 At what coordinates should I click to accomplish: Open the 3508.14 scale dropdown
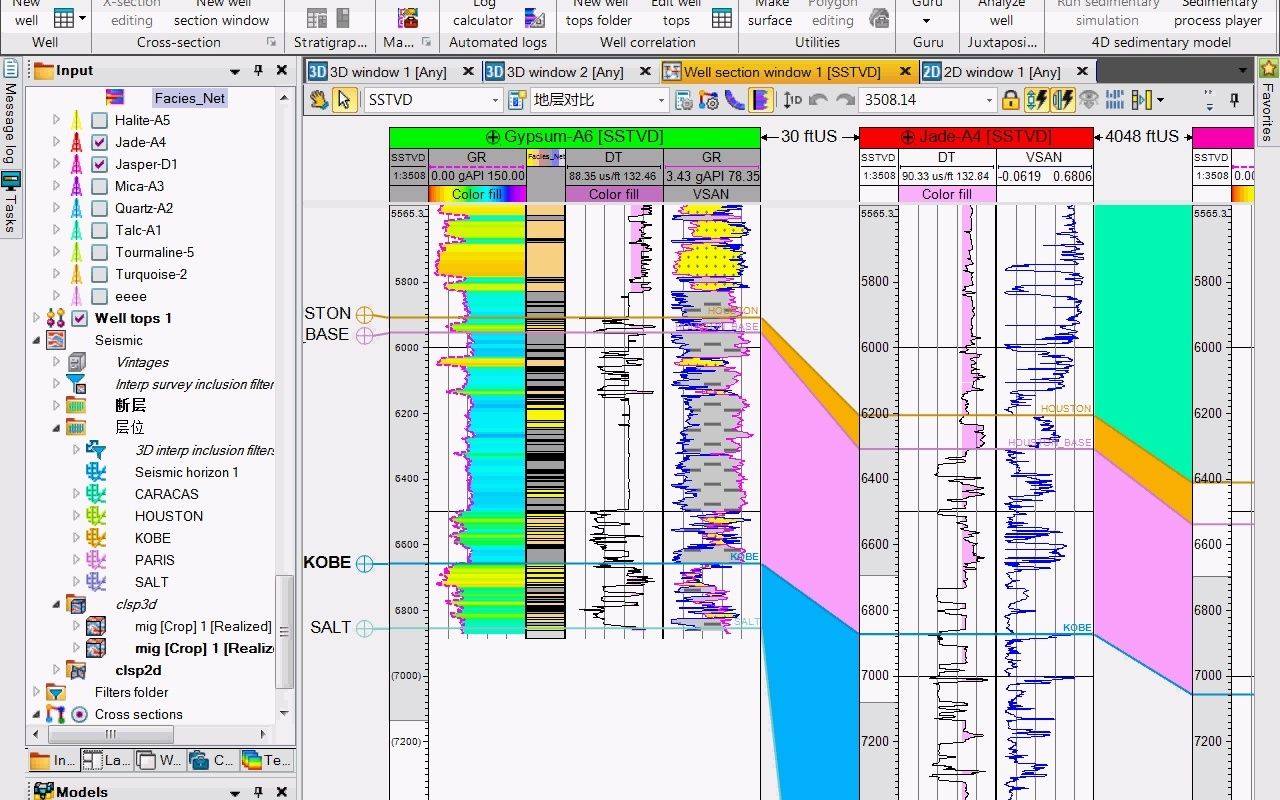990,100
